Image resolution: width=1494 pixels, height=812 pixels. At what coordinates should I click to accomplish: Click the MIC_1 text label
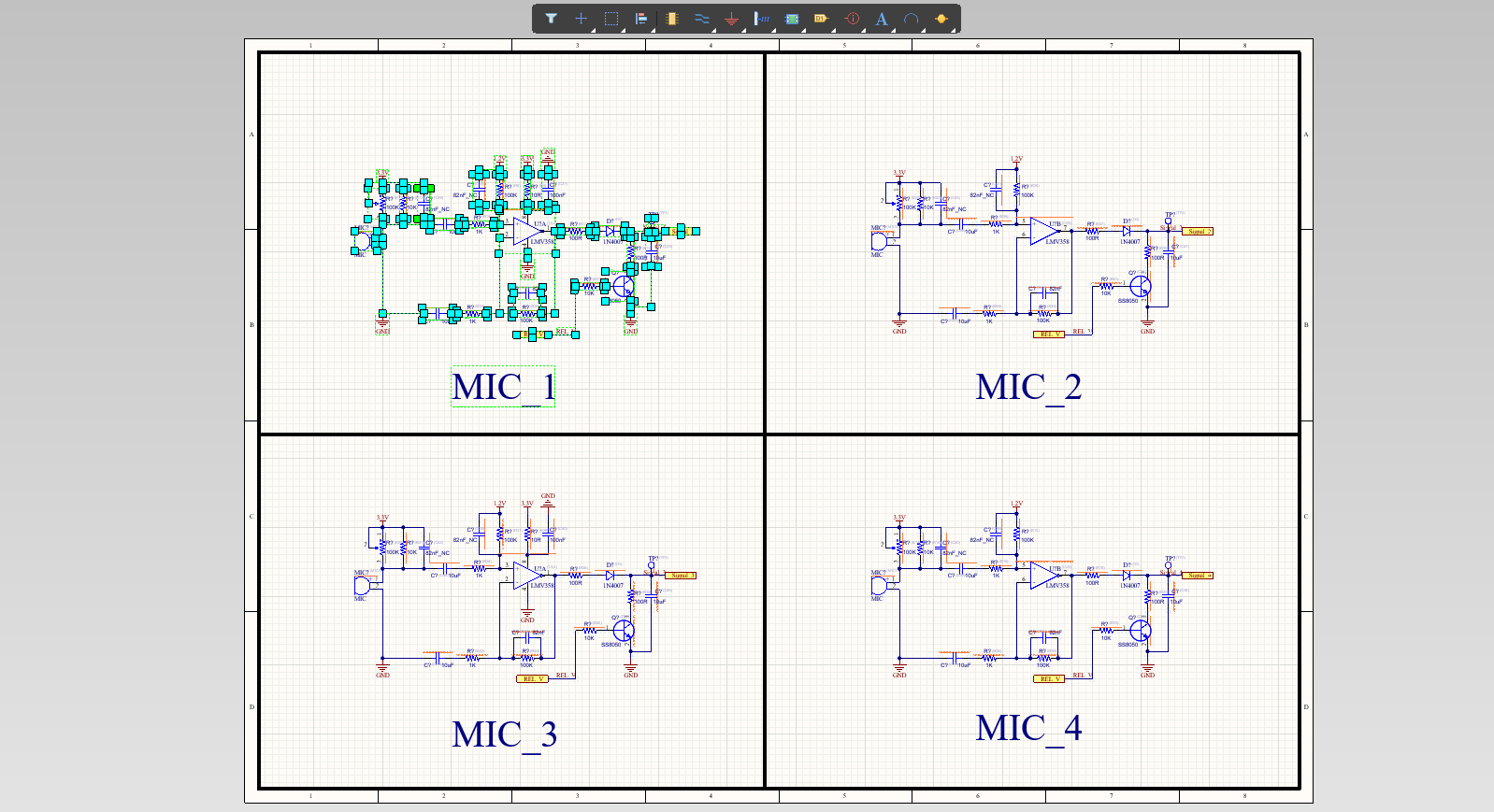coord(504,387)
